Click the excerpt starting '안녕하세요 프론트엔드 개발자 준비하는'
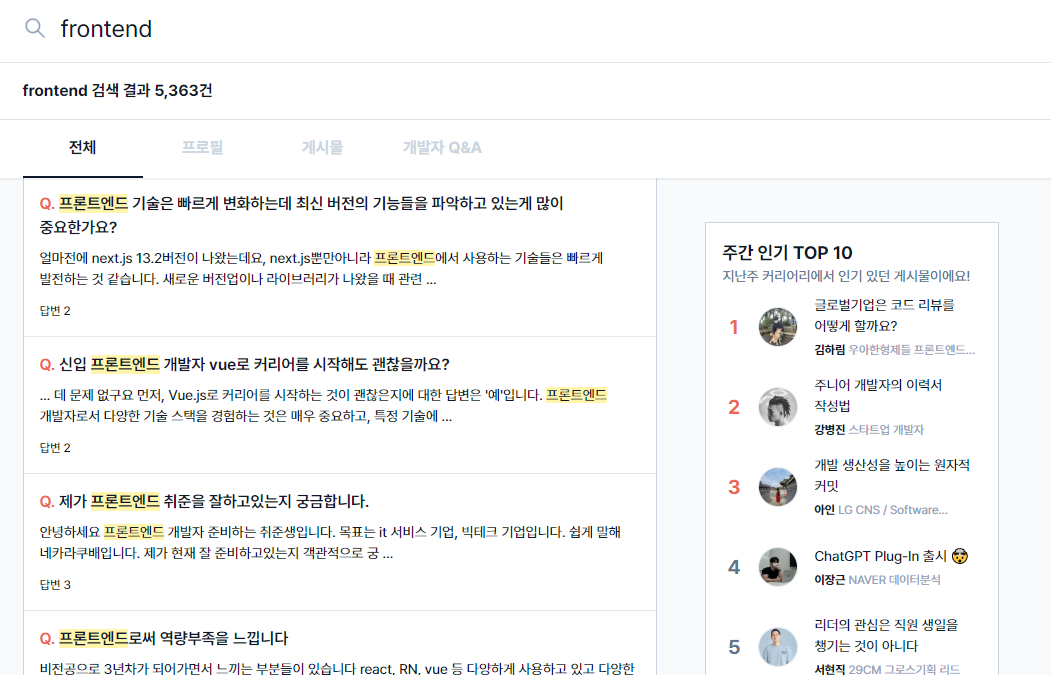The width and height of the screenshot is (1051, 675). point(330,542)
